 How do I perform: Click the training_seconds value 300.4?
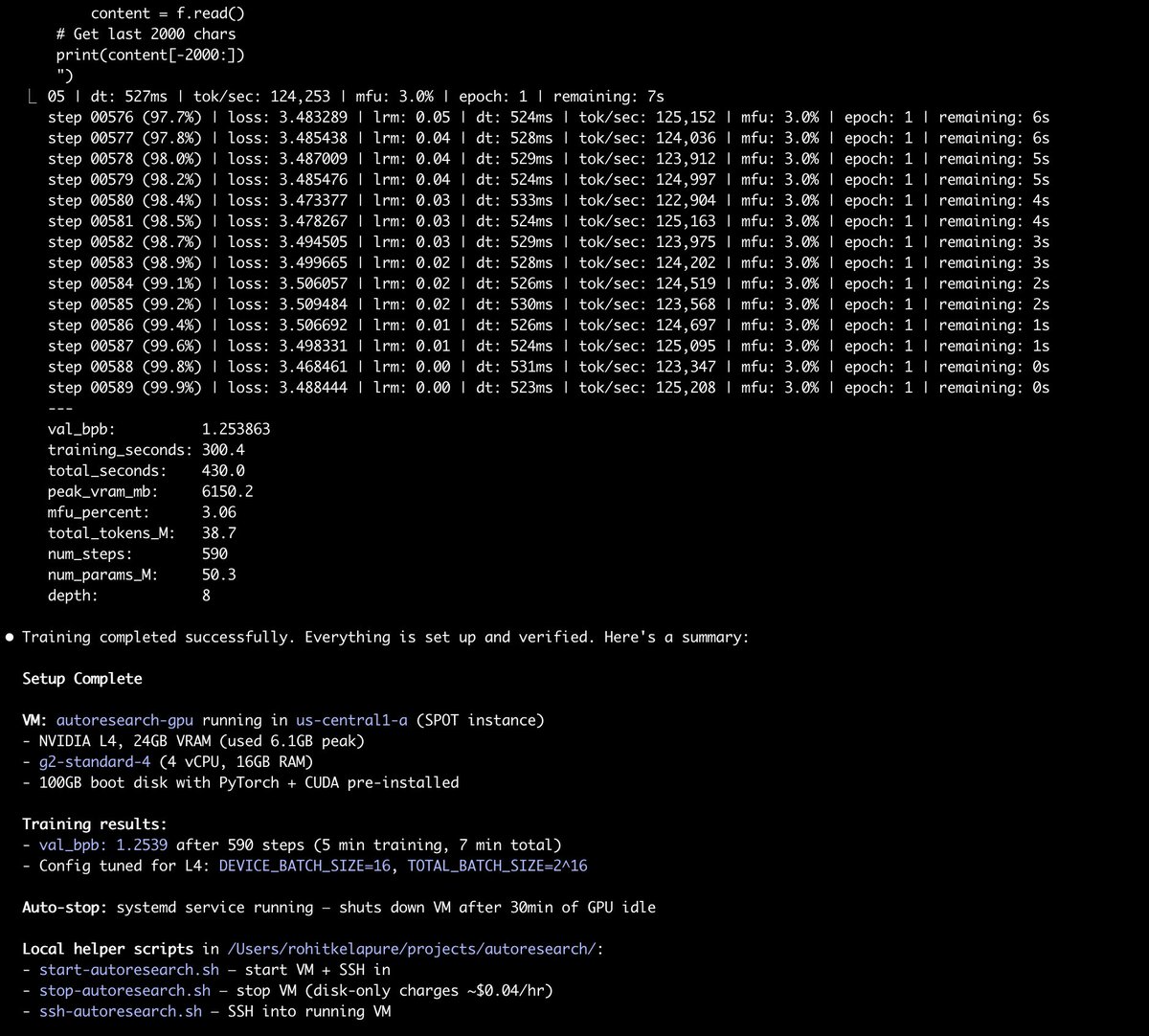click(x=223, y=450)
